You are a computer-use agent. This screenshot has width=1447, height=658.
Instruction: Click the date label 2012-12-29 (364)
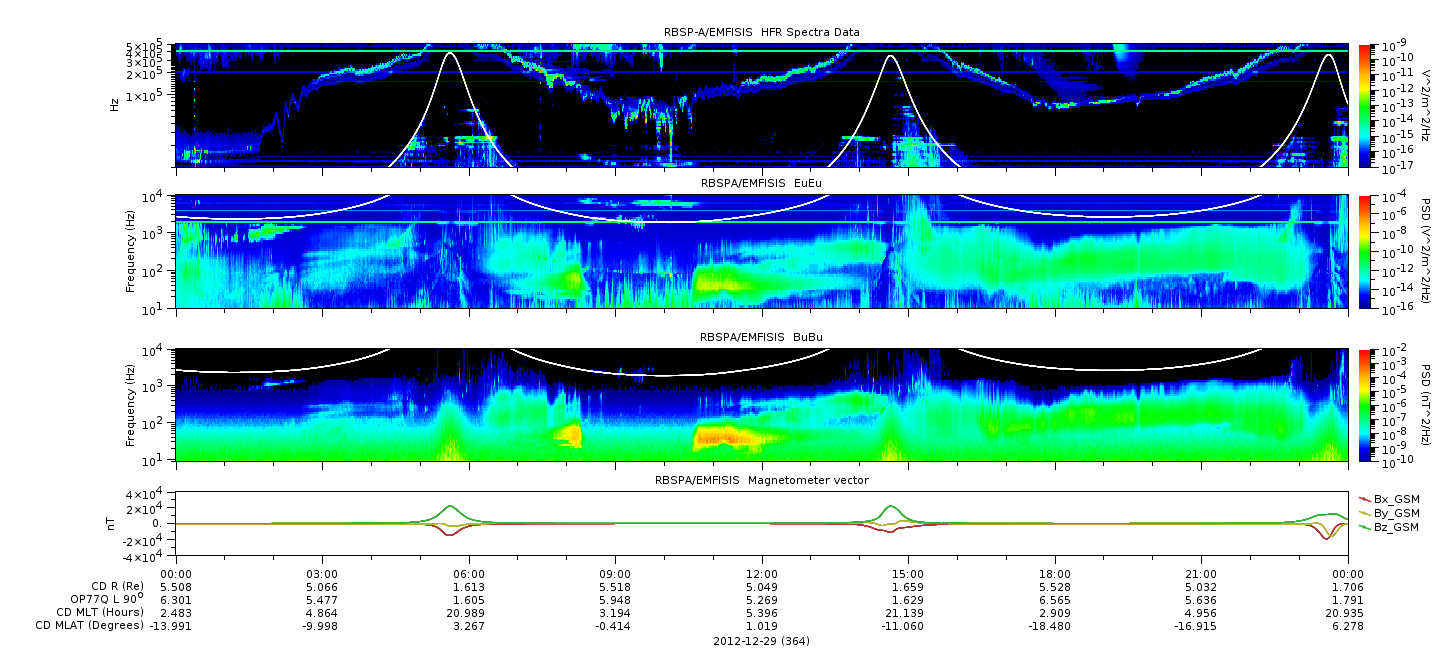(761, 641)
